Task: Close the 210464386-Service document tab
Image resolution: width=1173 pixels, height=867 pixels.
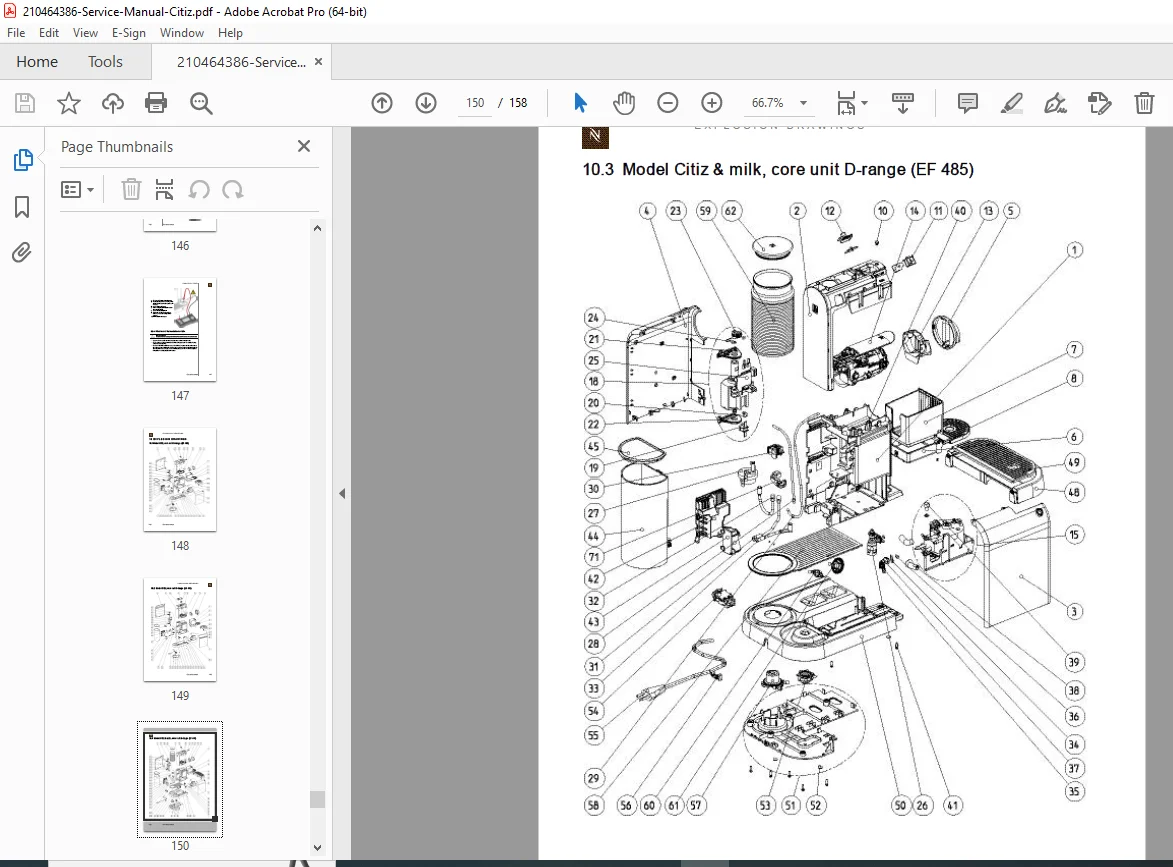Action: tap(319, 61)
